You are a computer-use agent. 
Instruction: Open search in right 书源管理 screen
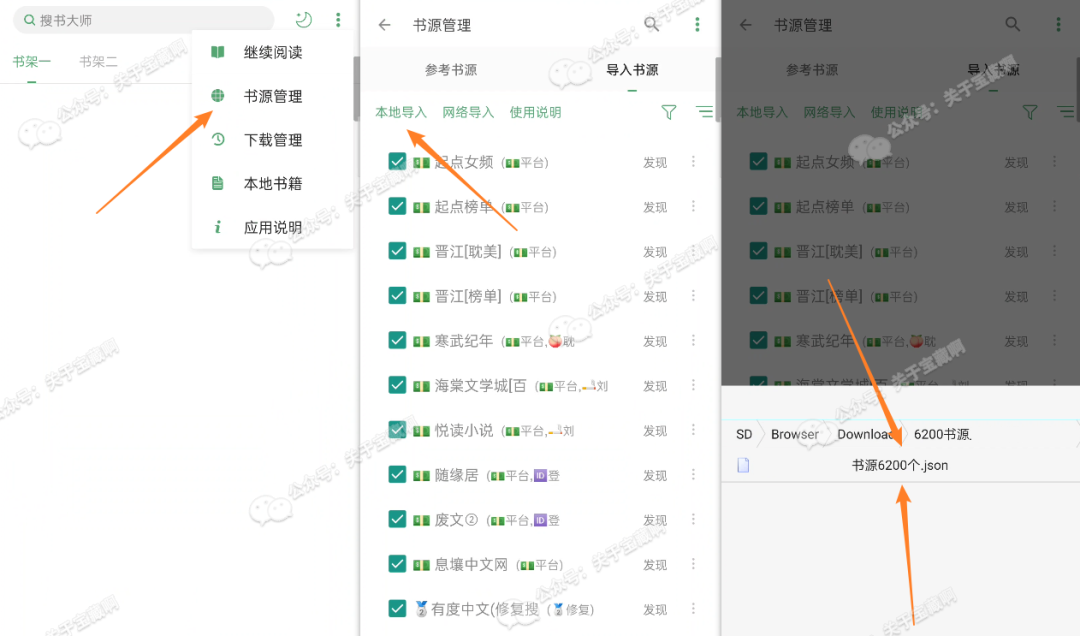(x=1012, y=25)
